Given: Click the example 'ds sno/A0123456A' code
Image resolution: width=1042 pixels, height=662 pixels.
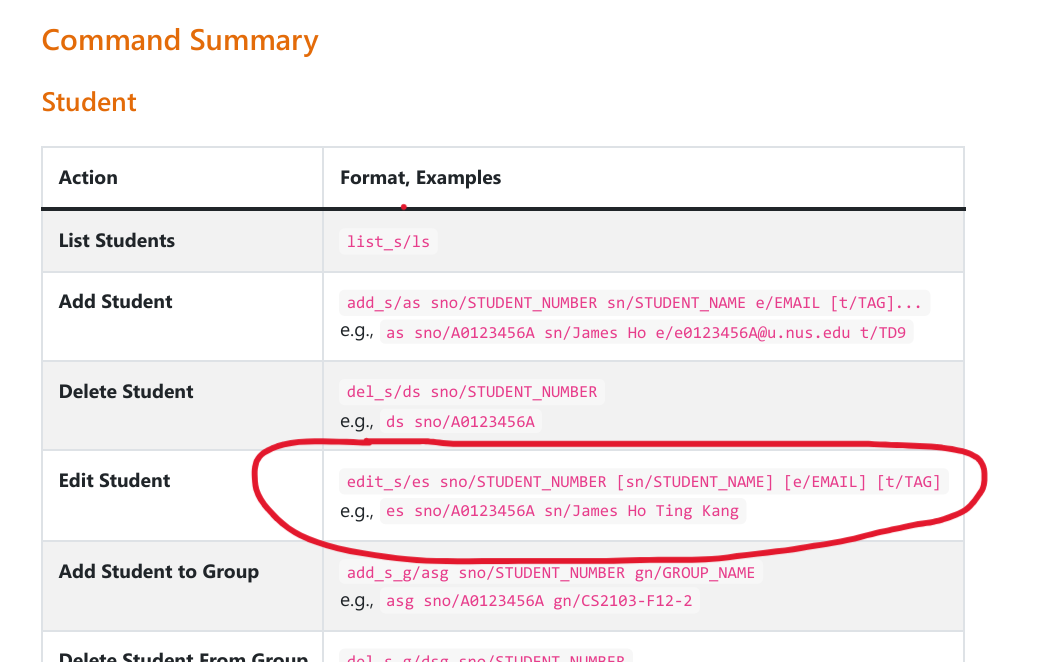Looking at the screenshot, I should point(461,421).
